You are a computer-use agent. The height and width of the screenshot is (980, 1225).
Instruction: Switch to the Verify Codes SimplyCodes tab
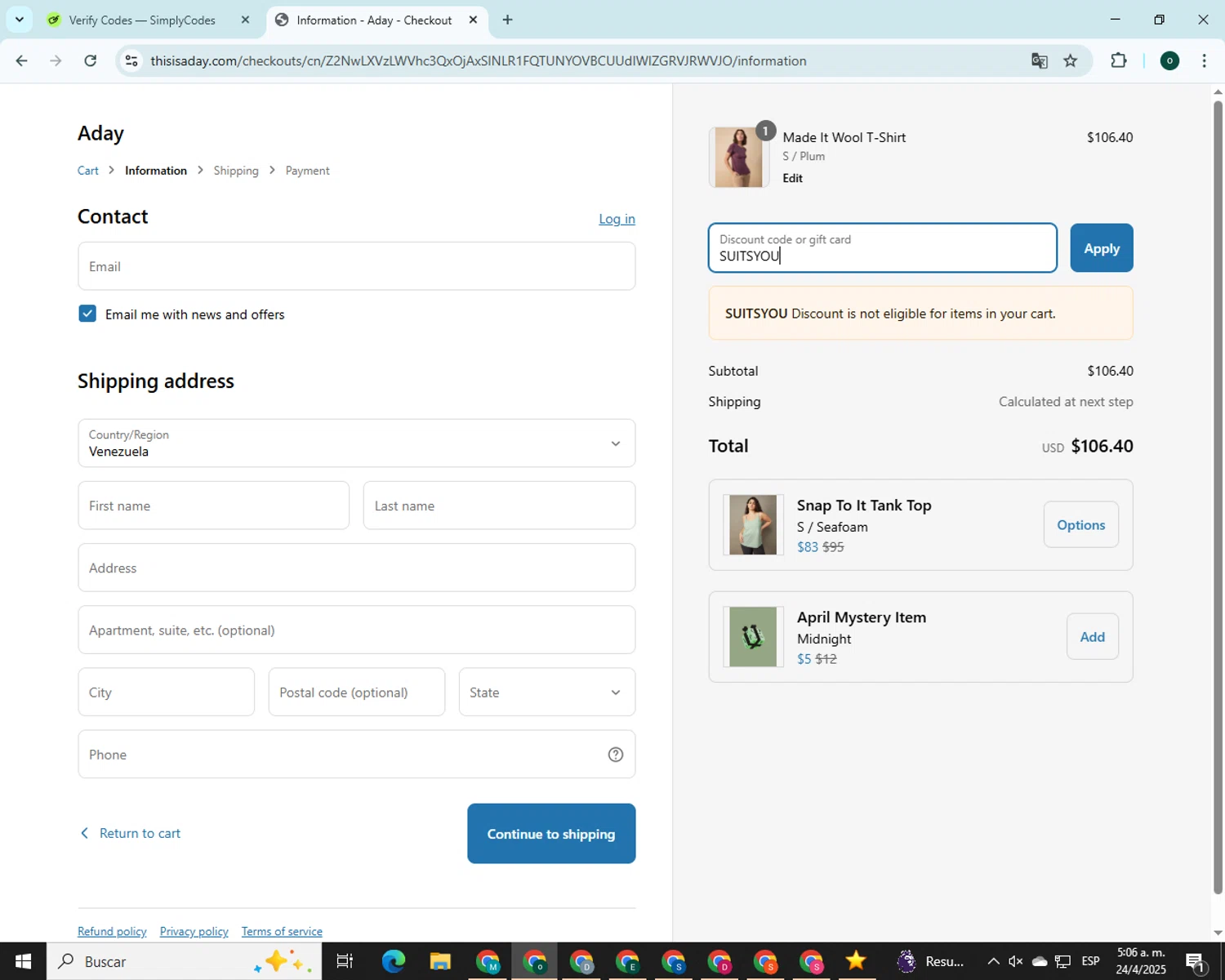tap(142, 20)
